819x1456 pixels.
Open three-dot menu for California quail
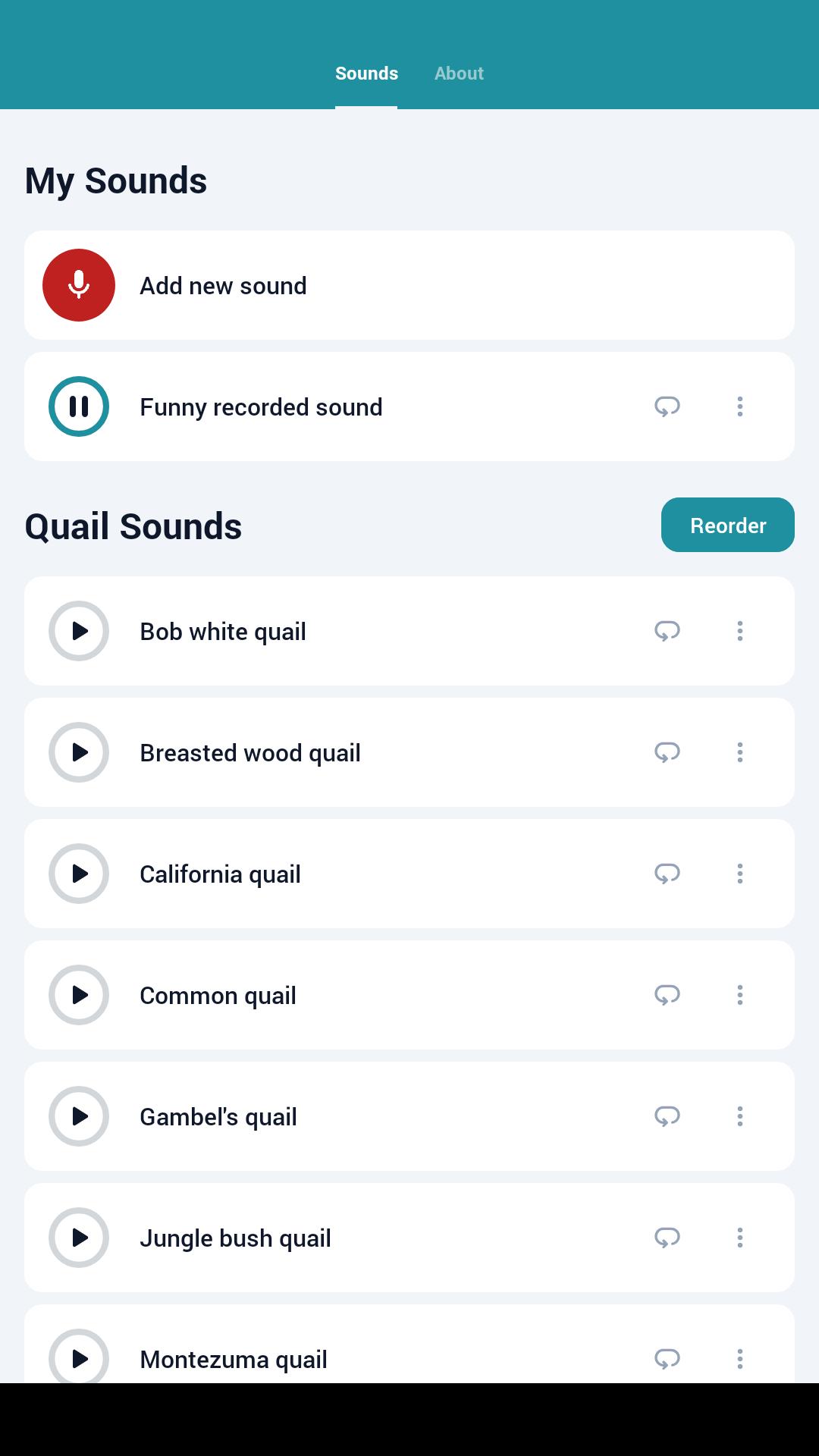click(x=740, y=874)
